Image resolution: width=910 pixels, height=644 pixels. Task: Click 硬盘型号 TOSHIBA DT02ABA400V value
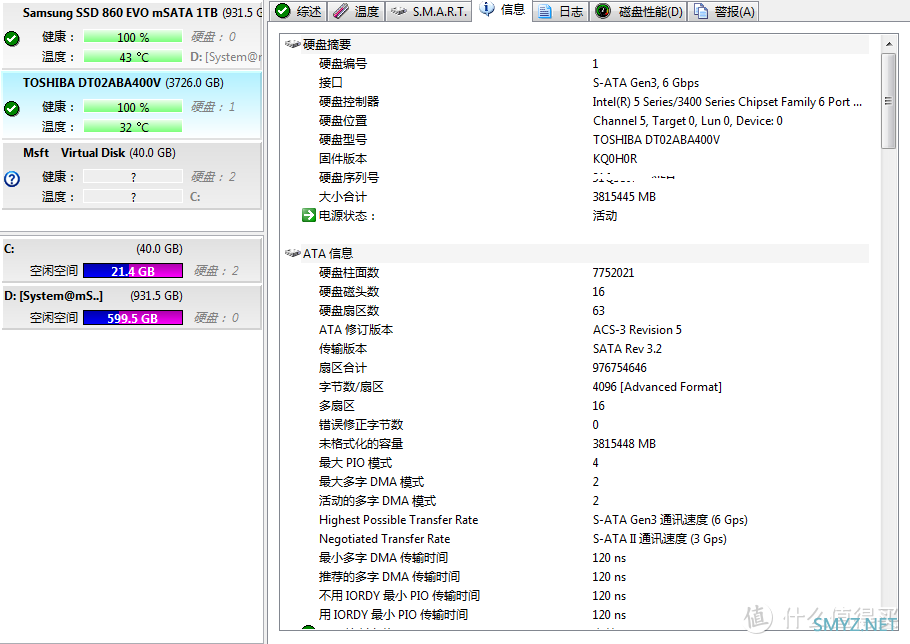(656, 140)
